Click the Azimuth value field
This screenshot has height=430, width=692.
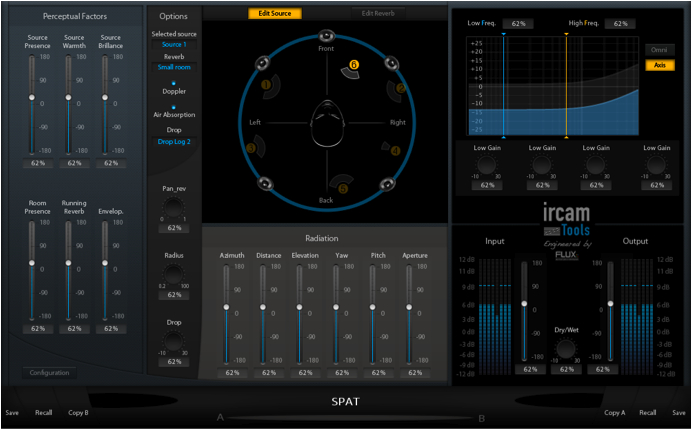point(232,373)
